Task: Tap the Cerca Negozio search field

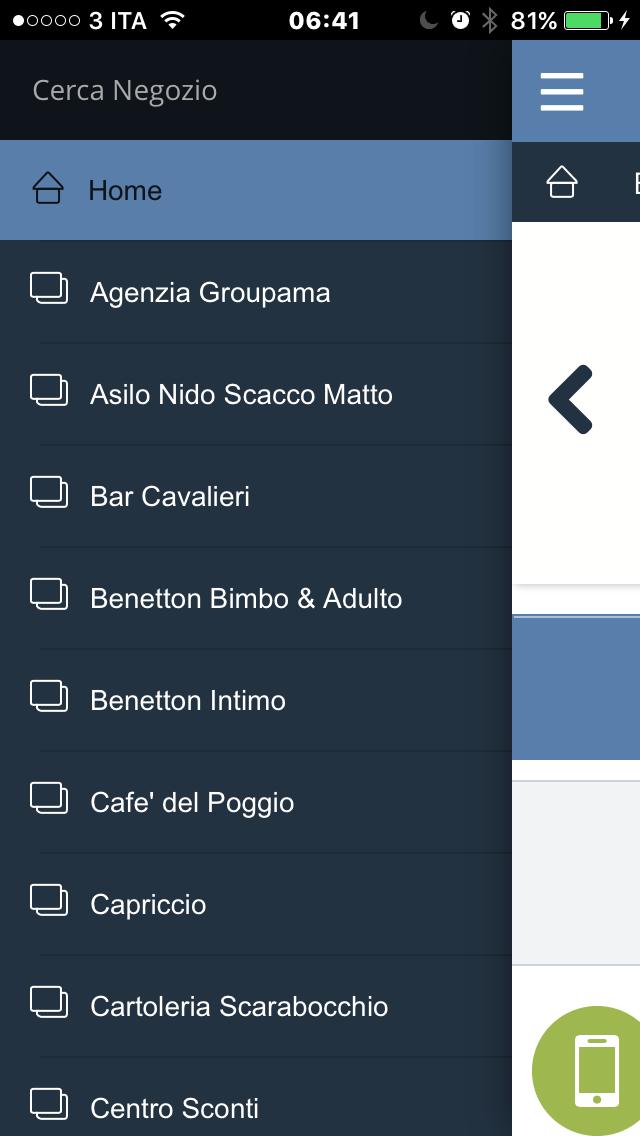Action: [x=256, y=91]
